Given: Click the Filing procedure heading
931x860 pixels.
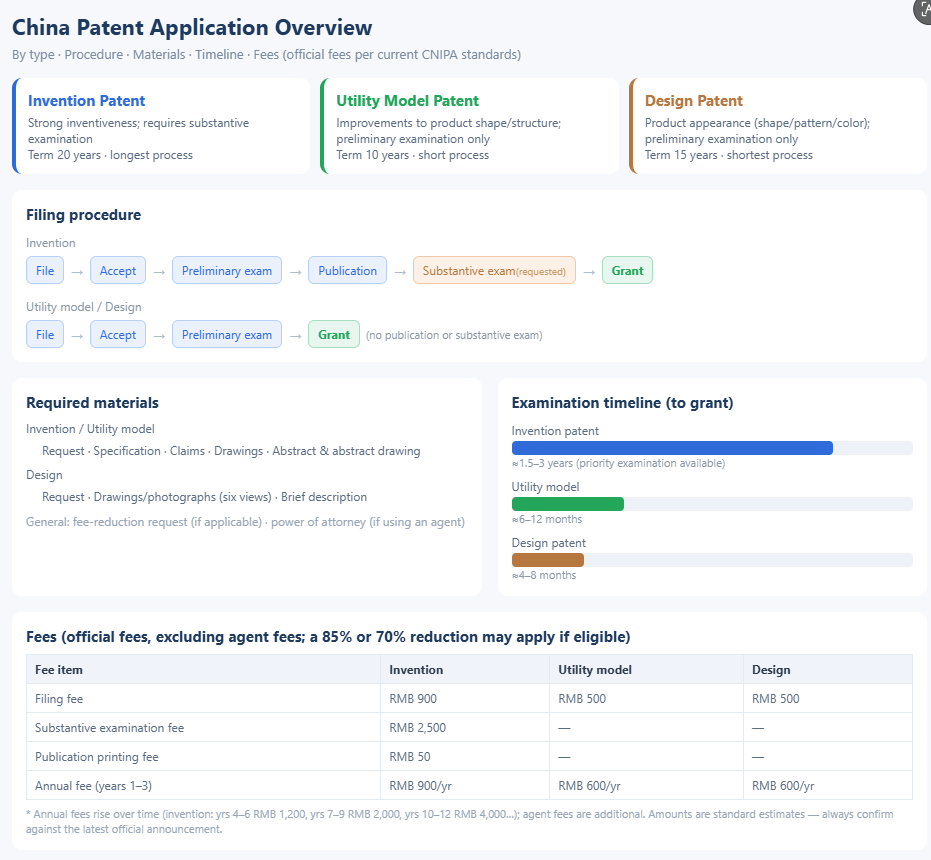Looking at the screenshot, I should coord(84,215).
